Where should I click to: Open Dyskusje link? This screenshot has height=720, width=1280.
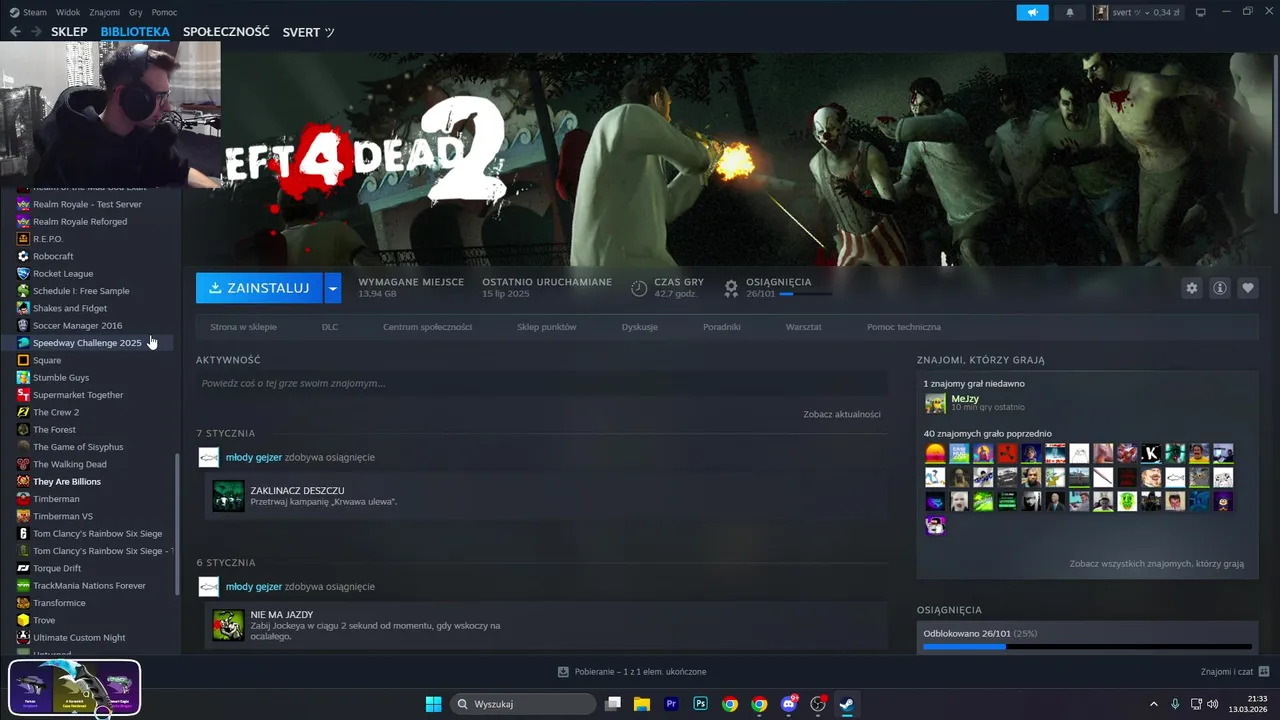click(640, 327)
